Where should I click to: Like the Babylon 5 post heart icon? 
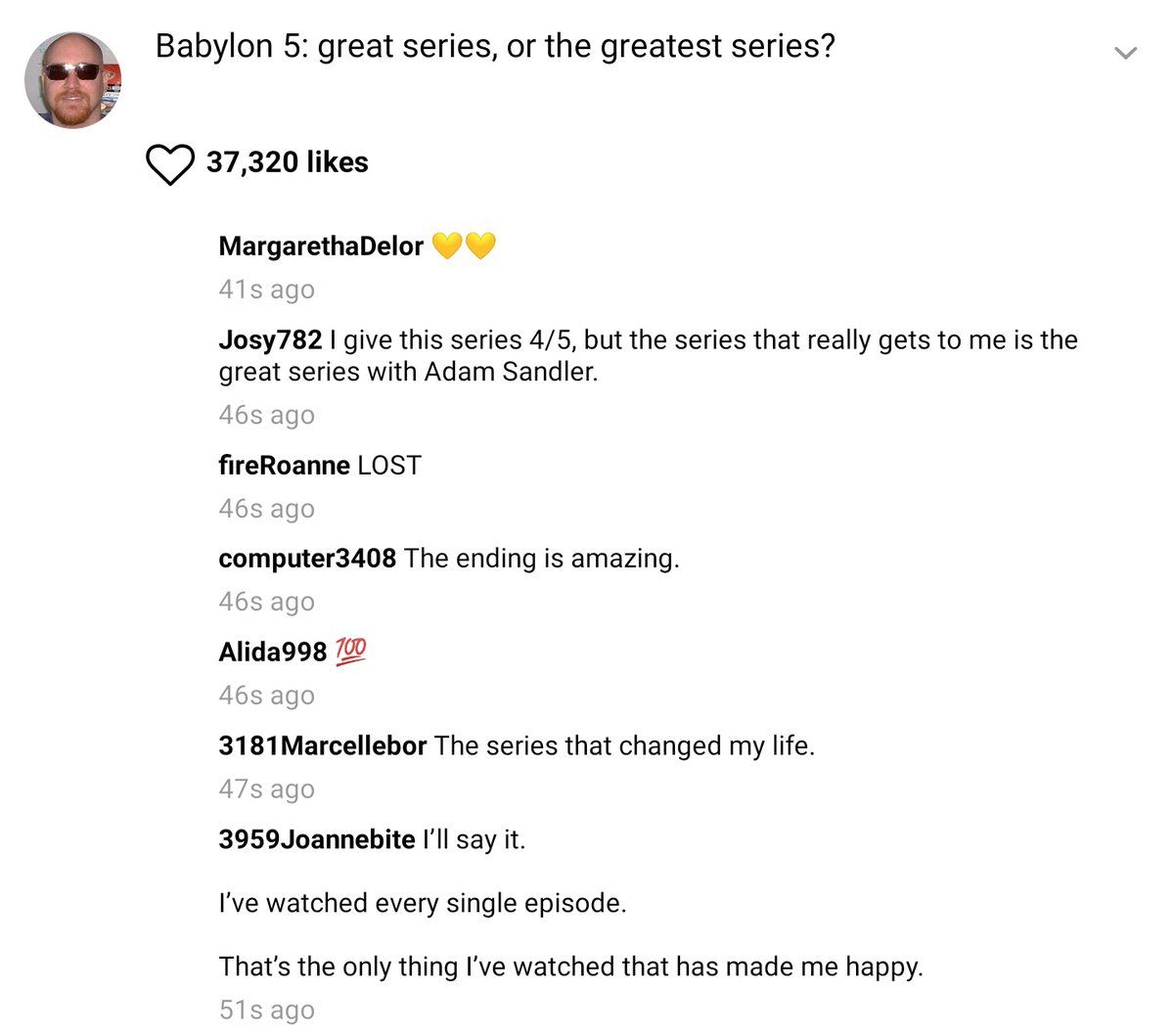tap(170, 164)
